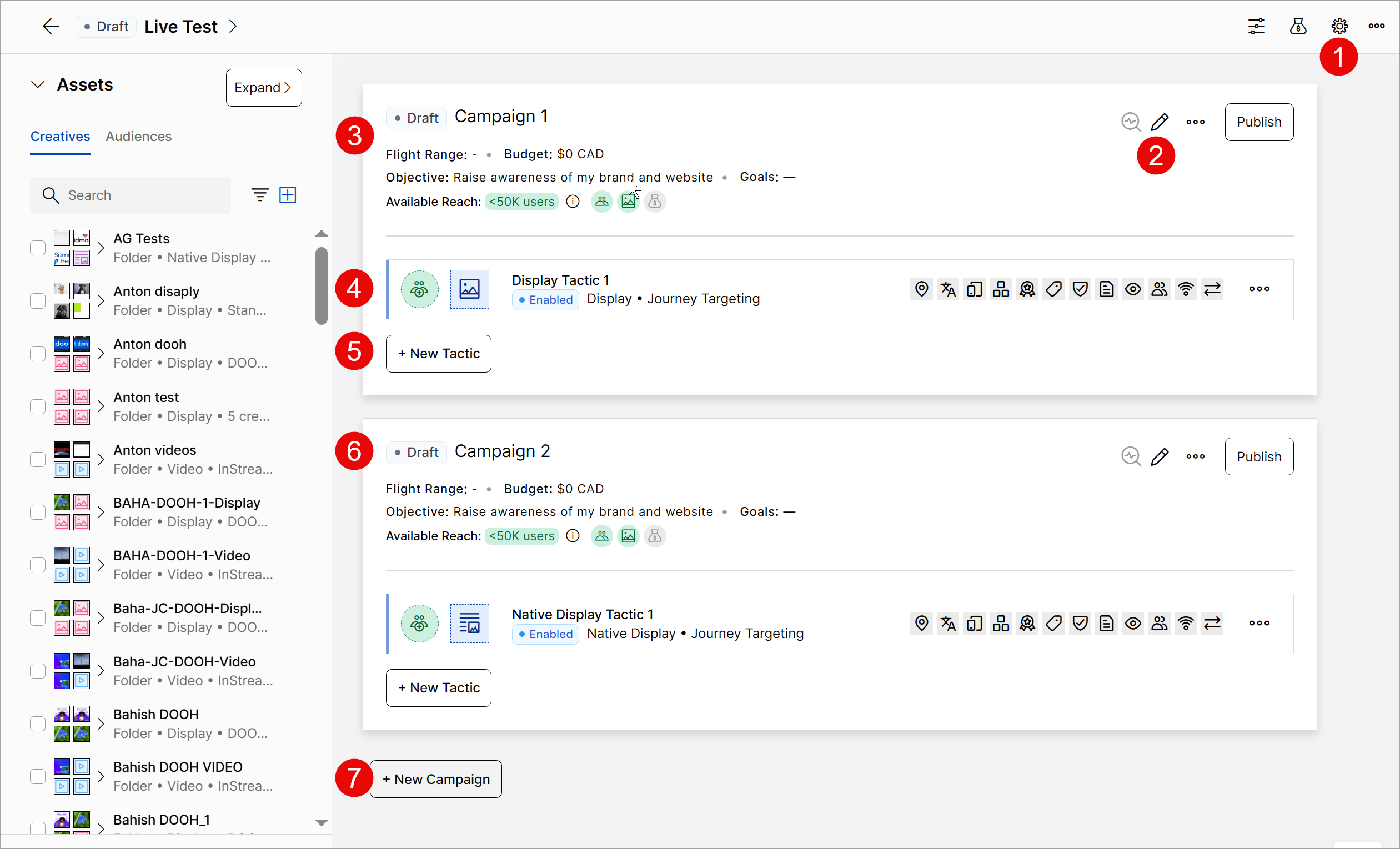The width and height of the screenshot is (1400, 849).
Task: Tick the Baha-JC-DOOH-Video folder checkbox
Action: [x=38, y=671]
